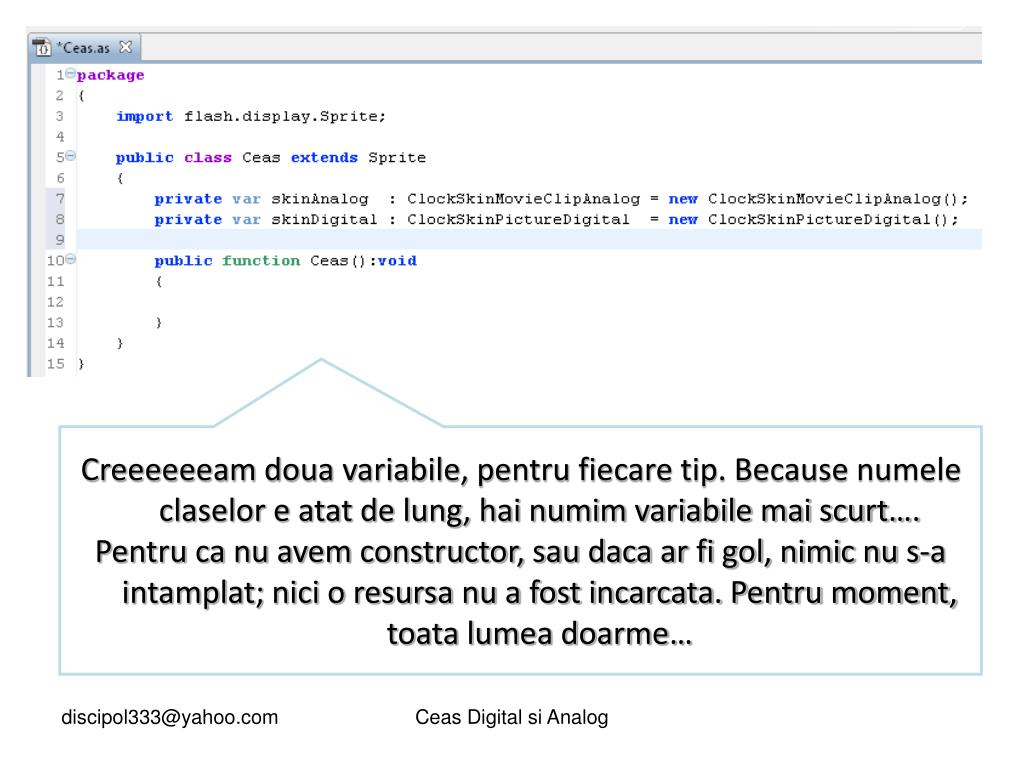The image size is (1024, 768).
Task: Collapse the package block at line 1
Action: 71,74
